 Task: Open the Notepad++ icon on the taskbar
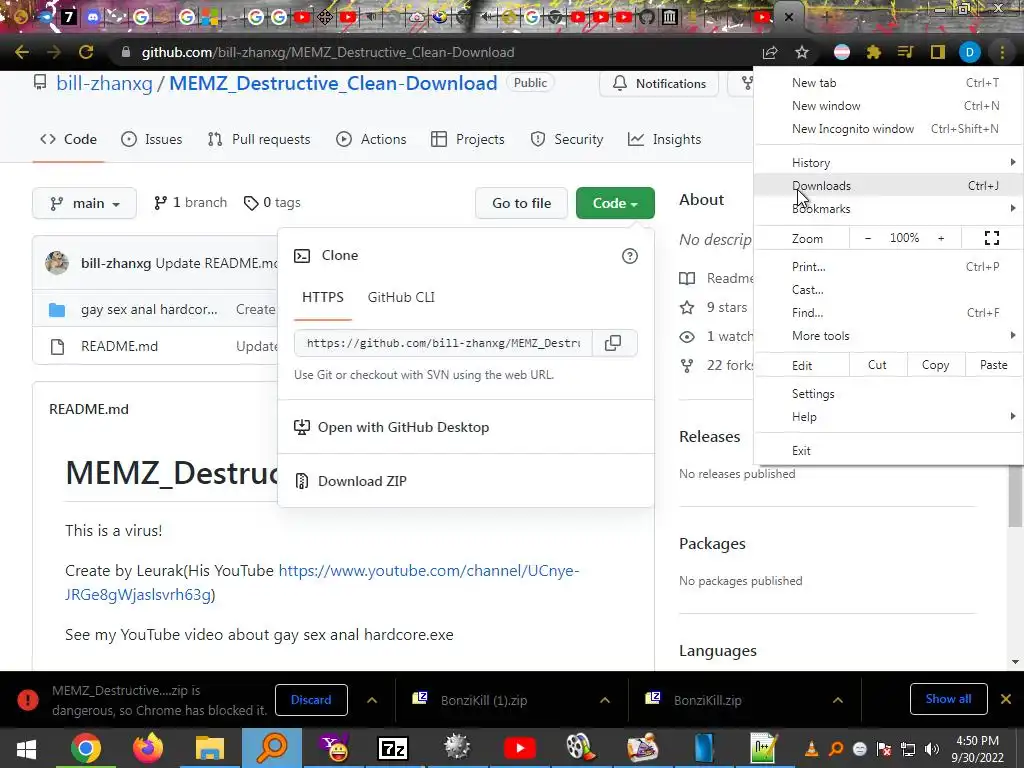coord(762,748)
